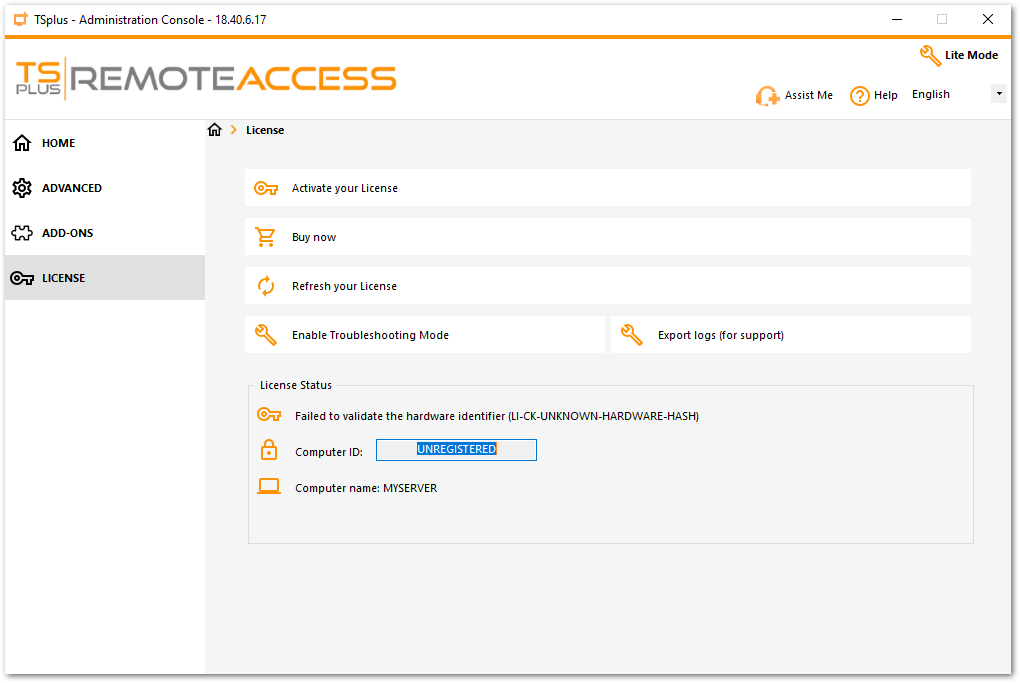This screenshot has width=1020, height=683.
Task: Click the home icon in the breadcrumb bar
Action: click(x=215, y=129)
